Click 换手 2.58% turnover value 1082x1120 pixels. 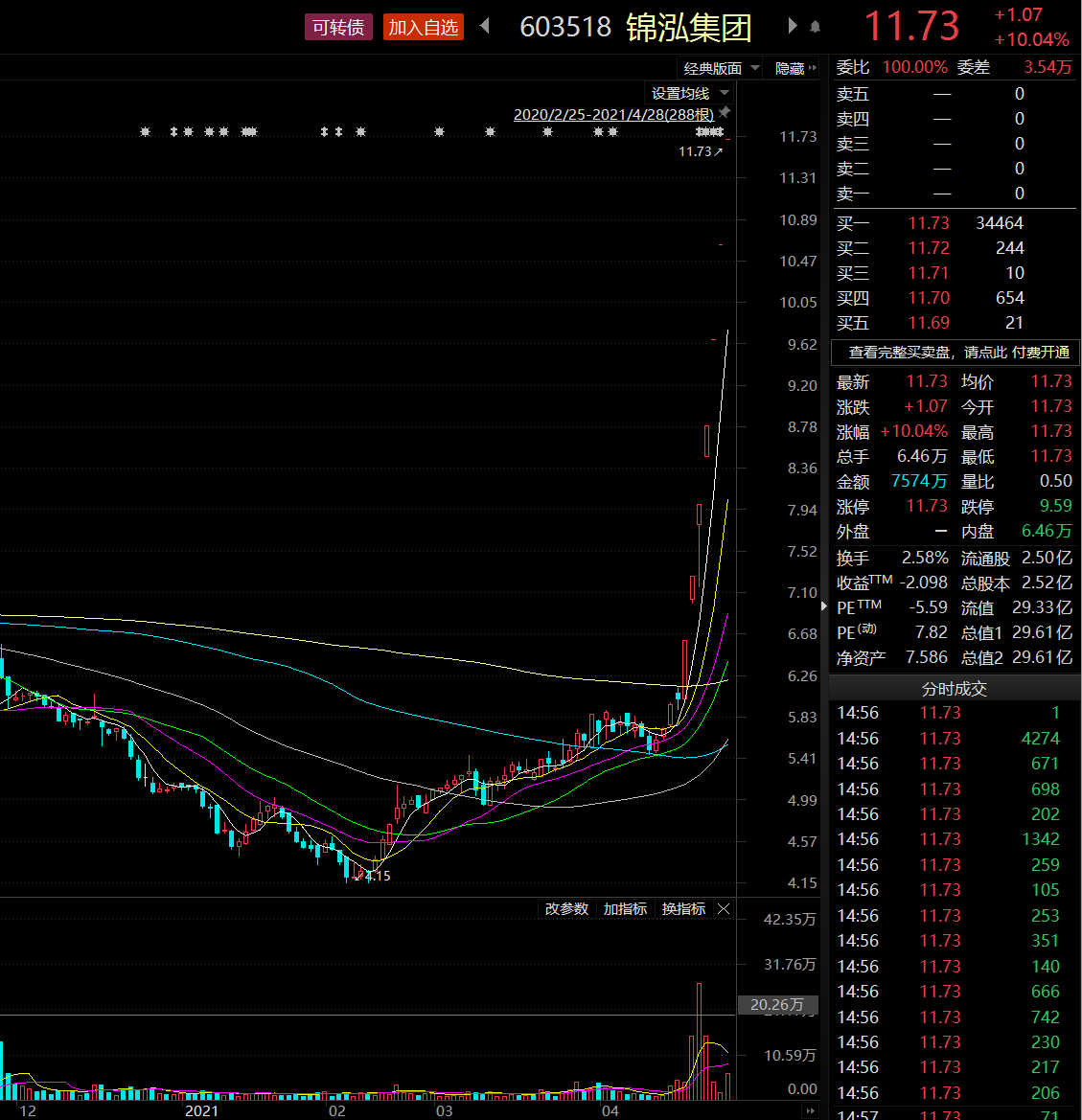pos(925,558)
